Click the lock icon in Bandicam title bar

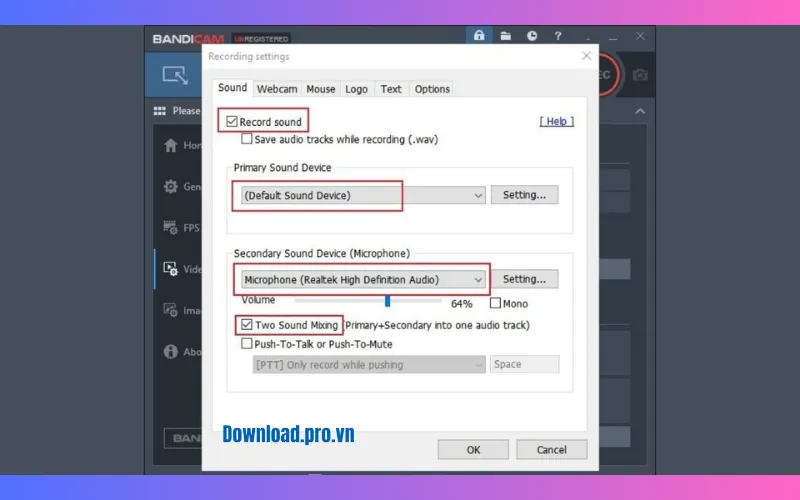click(479, 36)
